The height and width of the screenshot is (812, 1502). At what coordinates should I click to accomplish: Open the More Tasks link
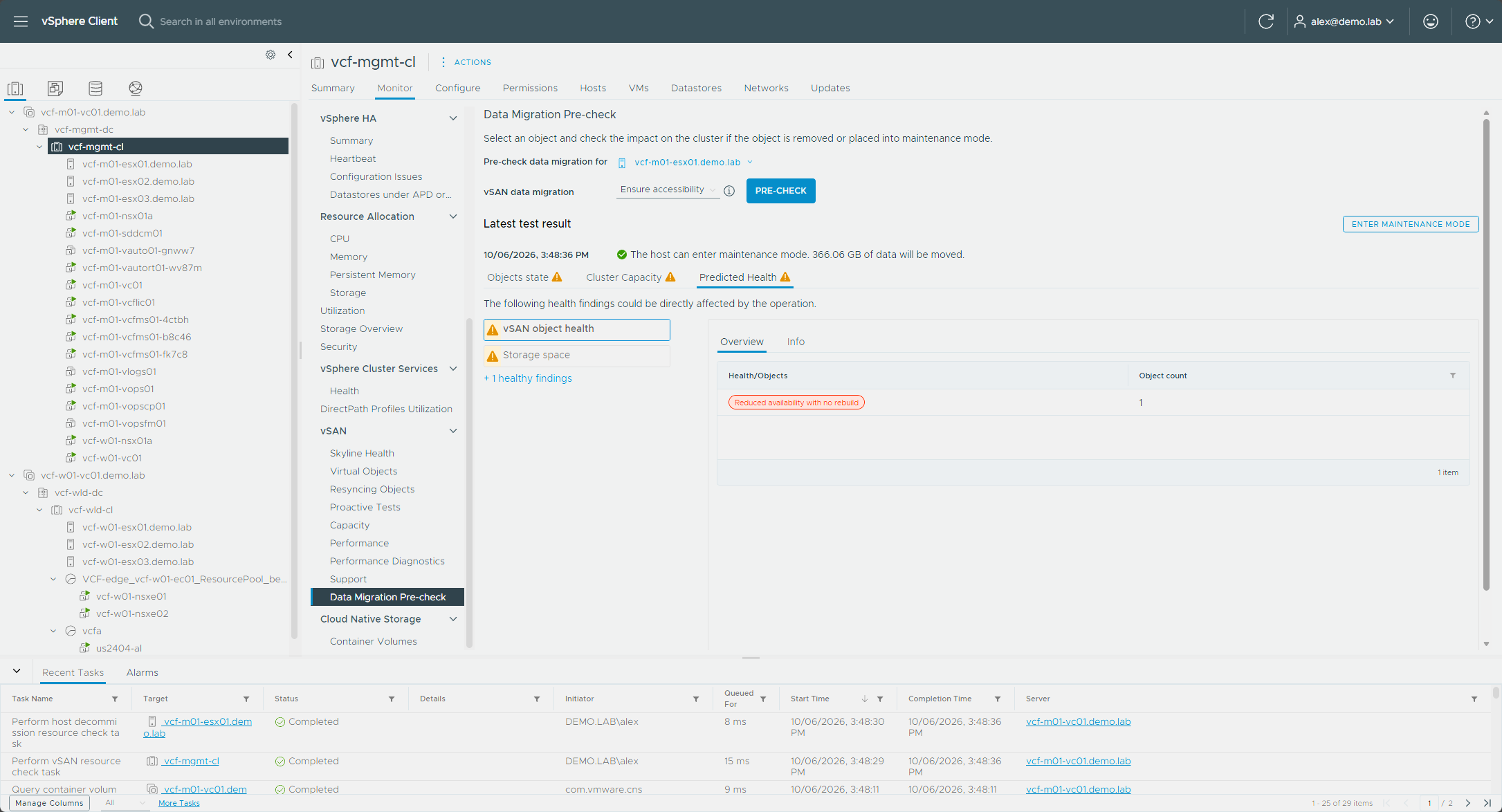coord(178,803)
